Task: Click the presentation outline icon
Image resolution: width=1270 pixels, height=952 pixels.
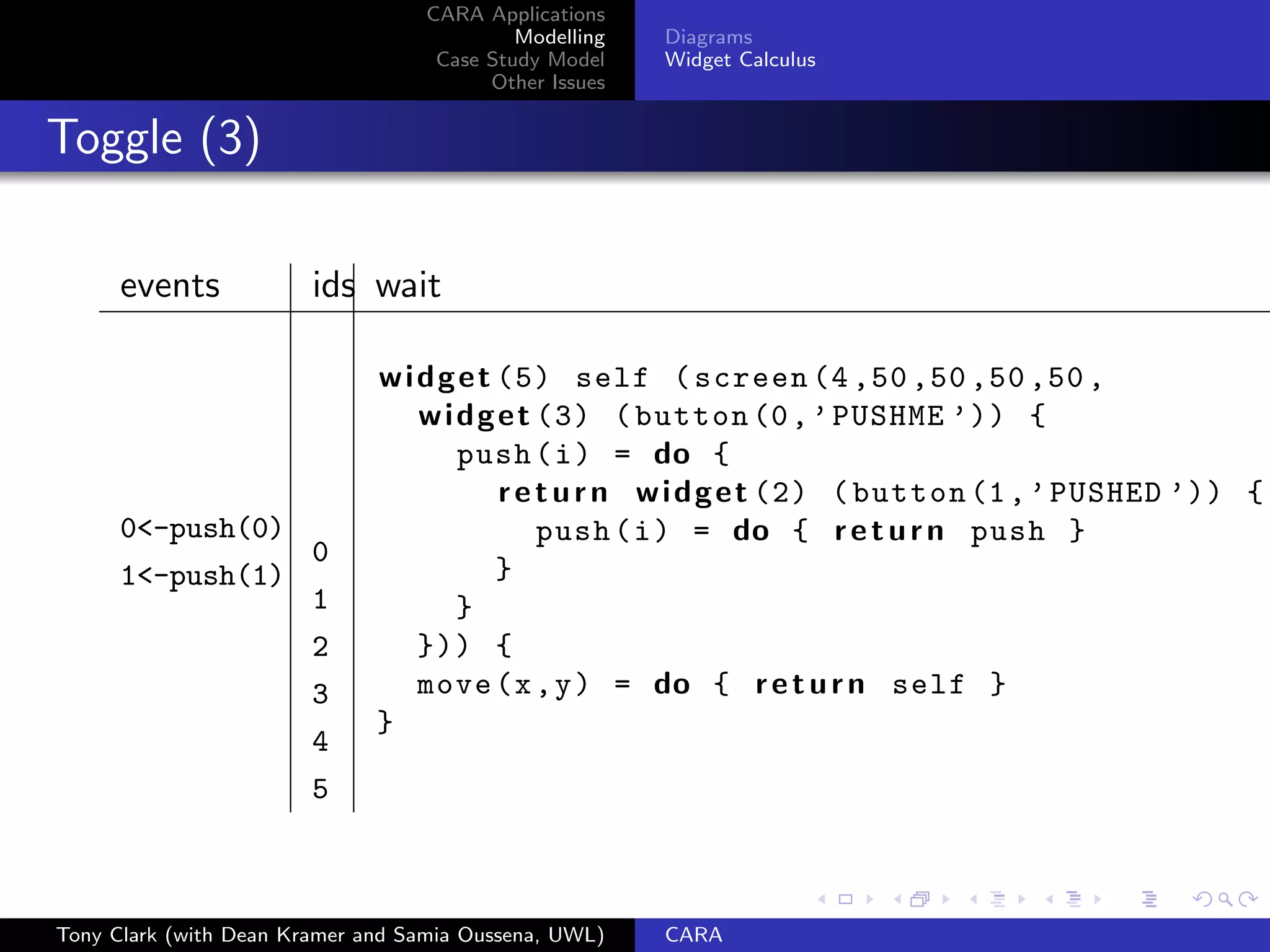Action: (x=1149, y=899)
